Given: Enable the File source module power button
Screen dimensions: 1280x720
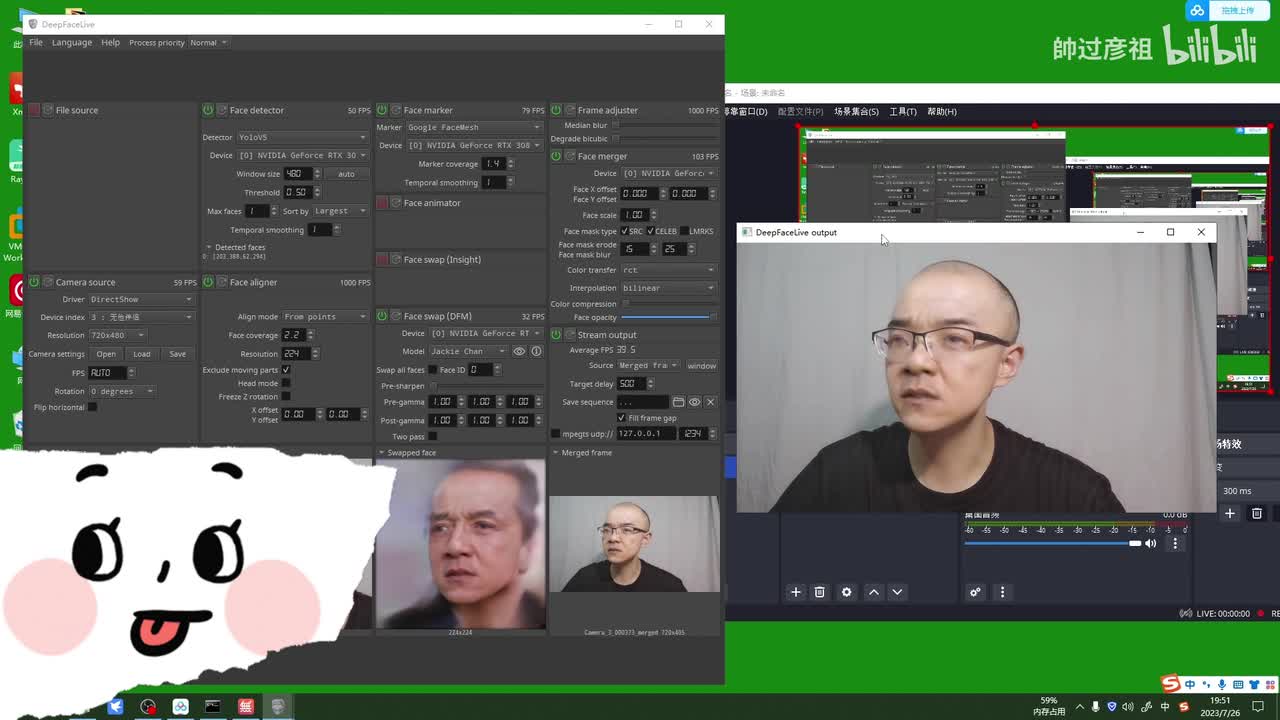Looking at the screenshot, I should click(34, 110).
